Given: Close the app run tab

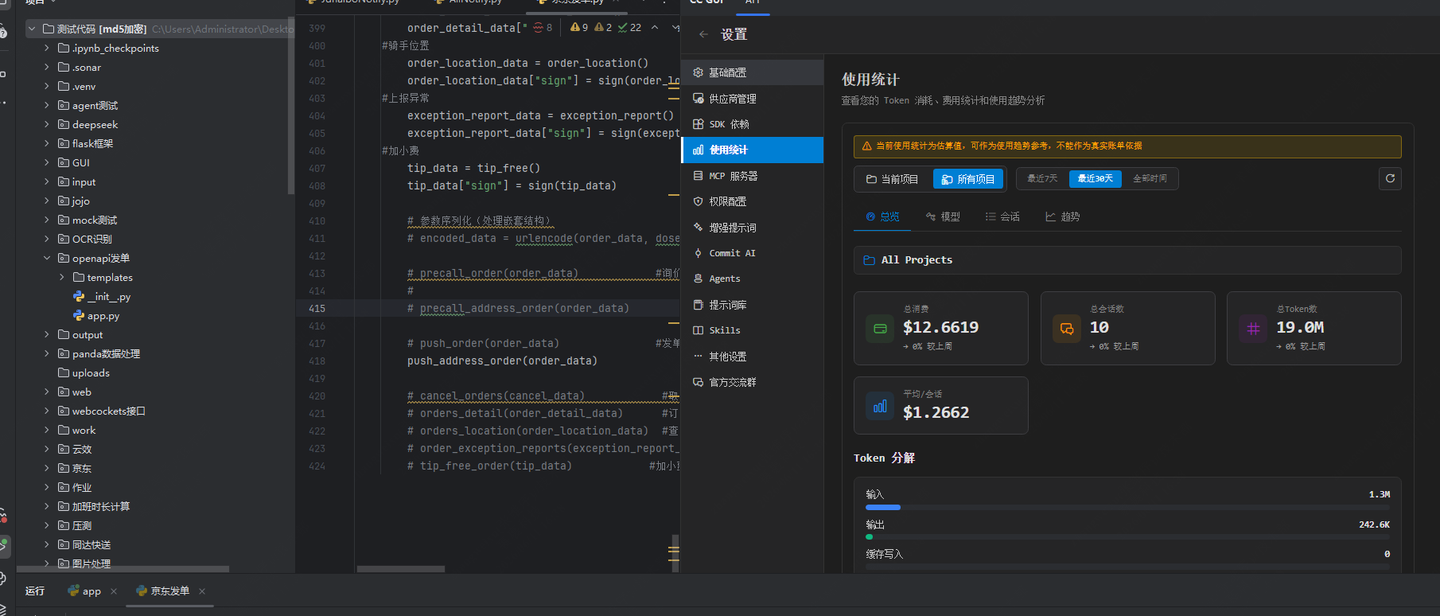Looking at the screenshot, I should pos(114,591).
